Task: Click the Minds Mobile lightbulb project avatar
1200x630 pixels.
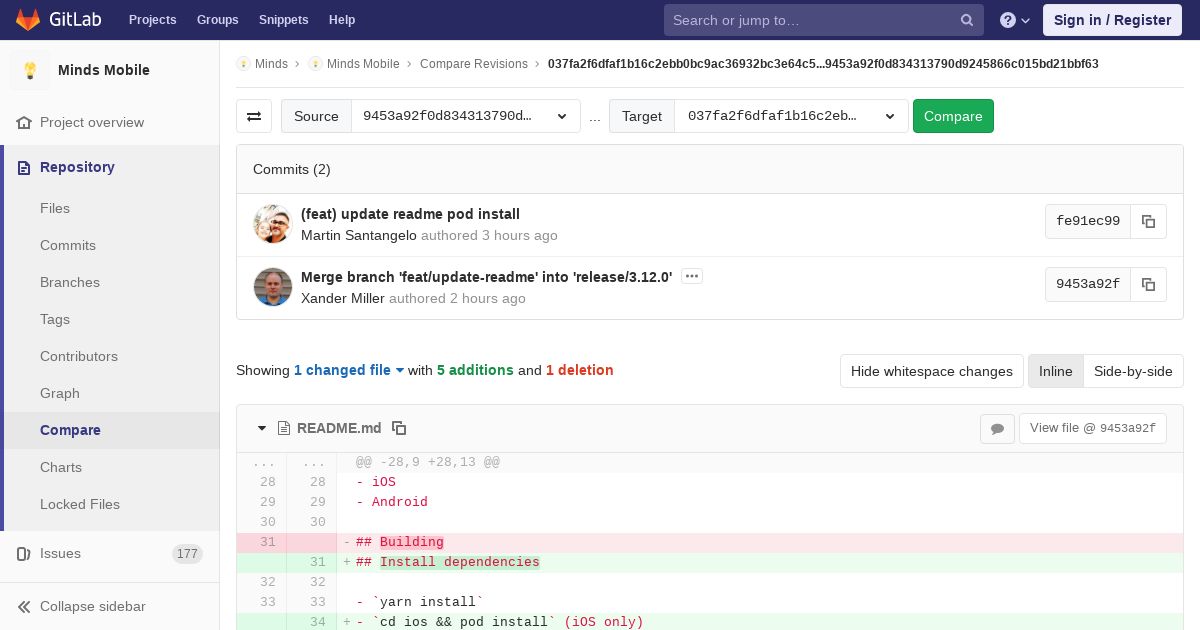Action: coord(30,70)
